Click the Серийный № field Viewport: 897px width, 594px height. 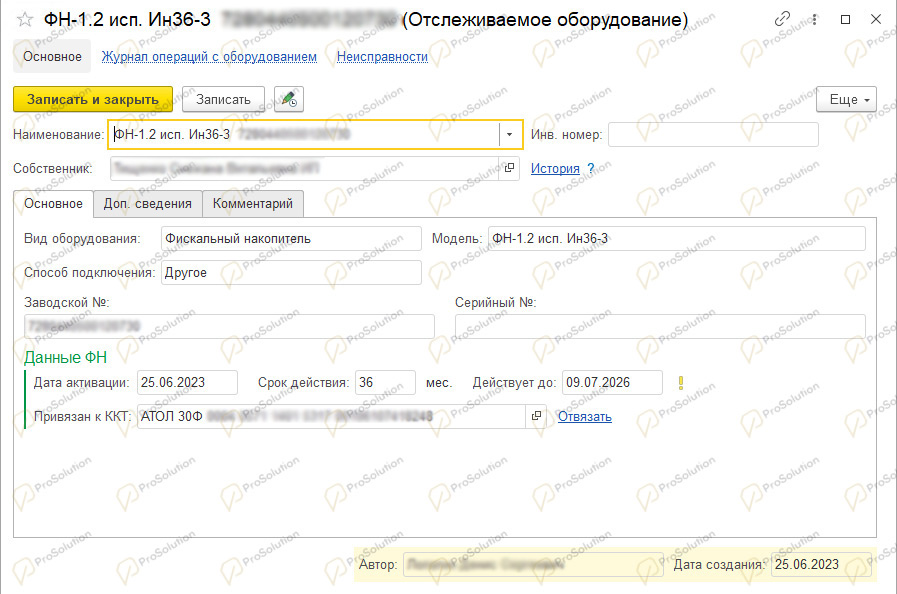pyautogui.click(x=660, y=326)
